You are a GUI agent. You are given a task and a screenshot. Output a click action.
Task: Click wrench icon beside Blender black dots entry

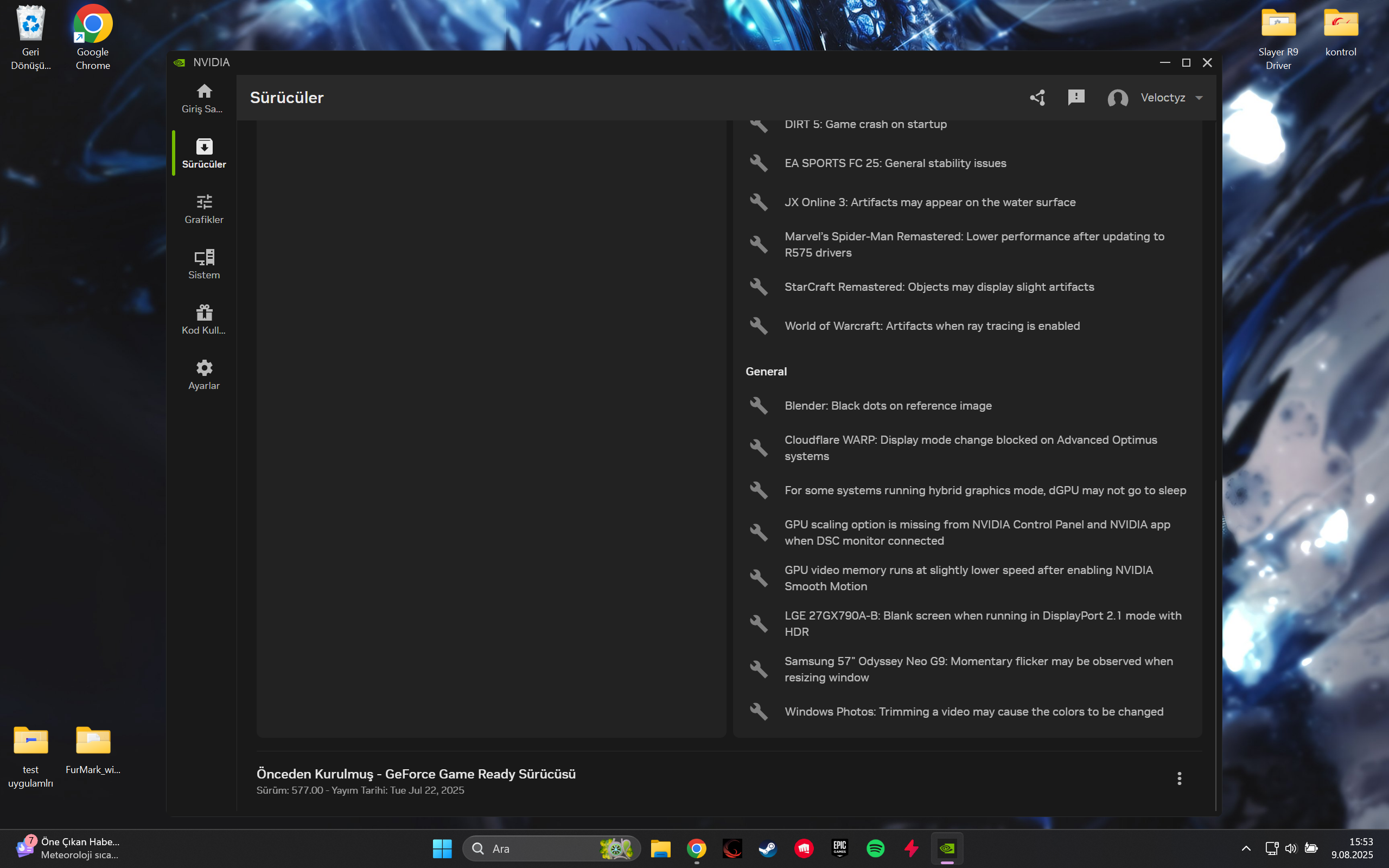tap(759, 406)
